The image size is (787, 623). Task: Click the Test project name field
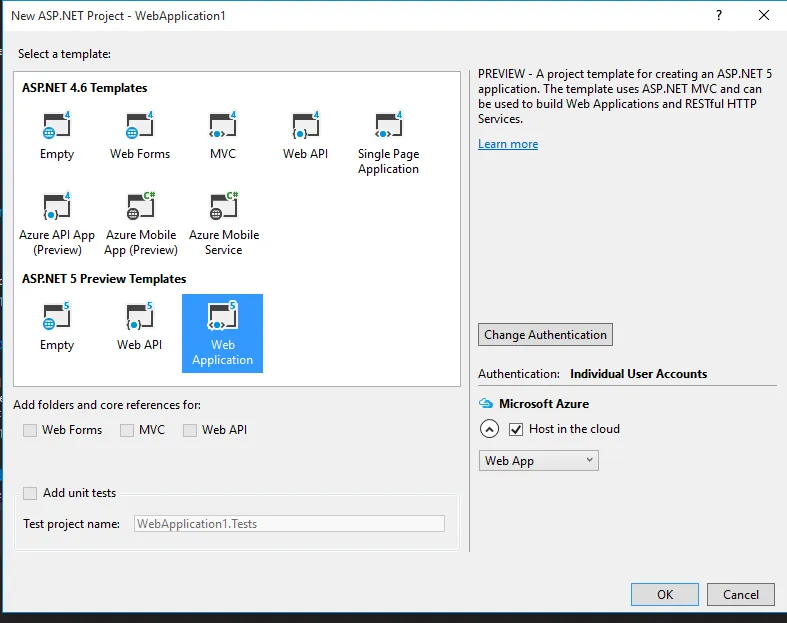coord(289,524)
